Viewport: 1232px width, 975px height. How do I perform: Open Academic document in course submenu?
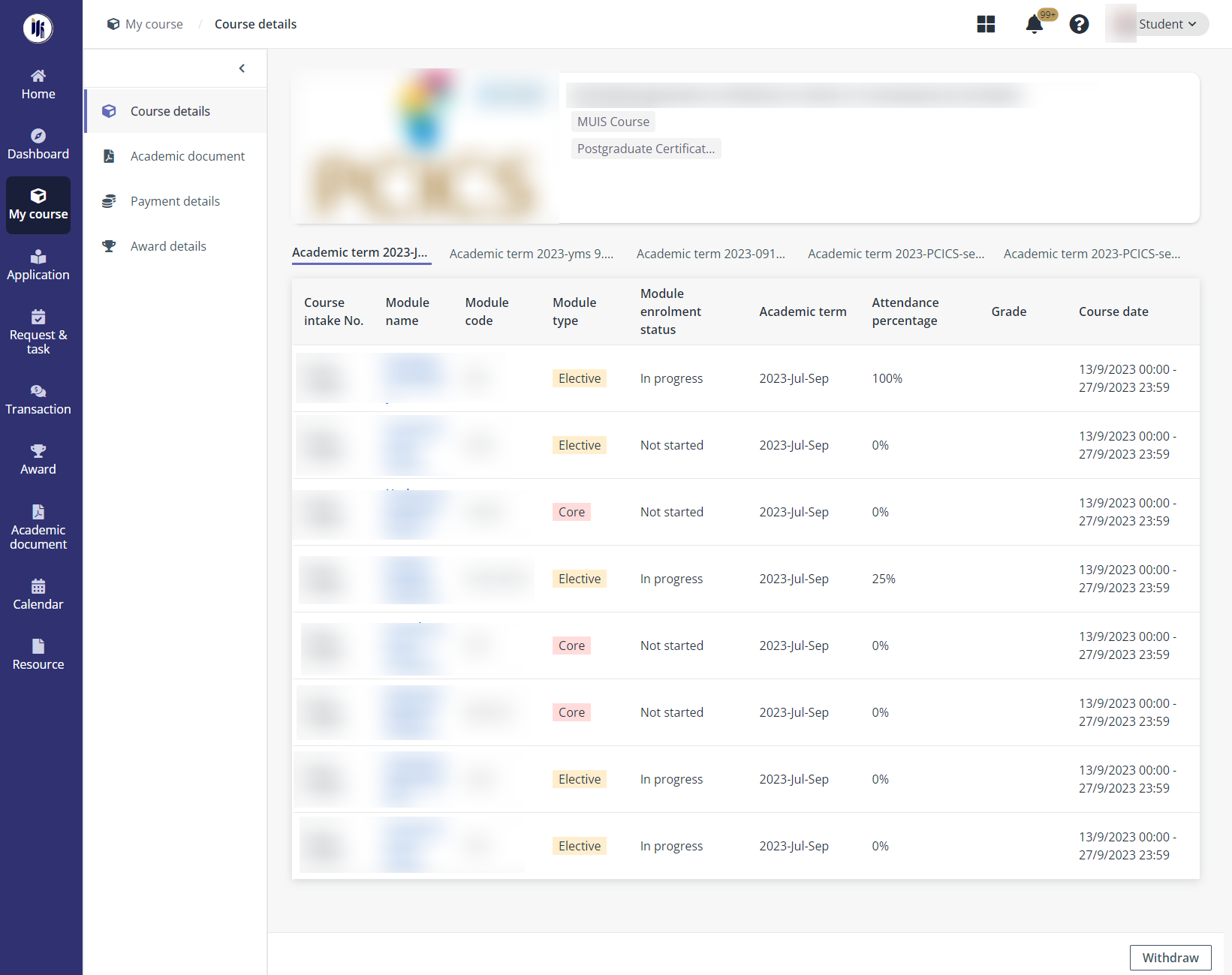[x=176, y=156]
